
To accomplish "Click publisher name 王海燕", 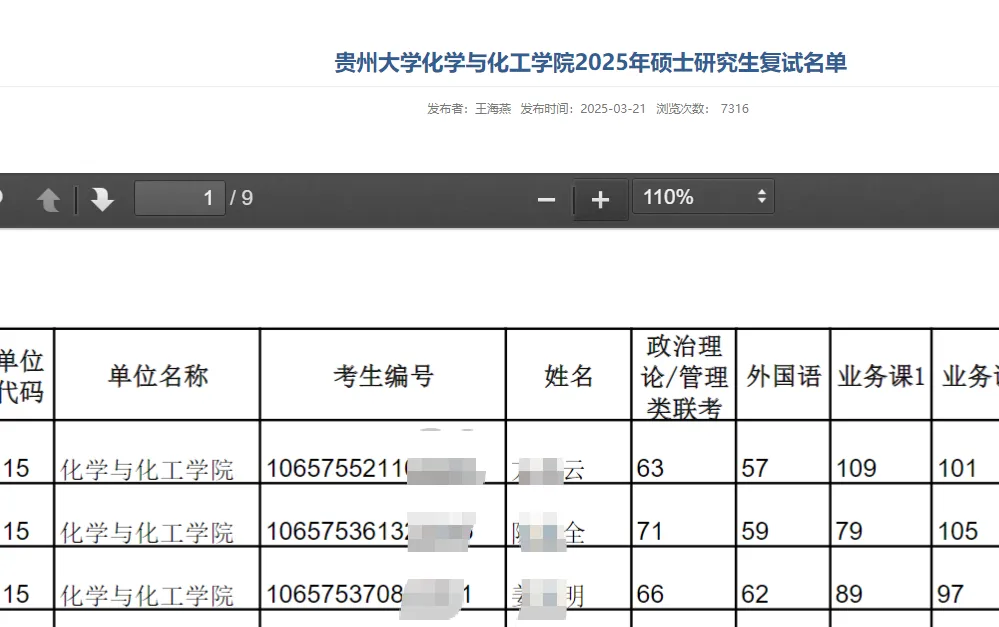I will tap(493, 109).
